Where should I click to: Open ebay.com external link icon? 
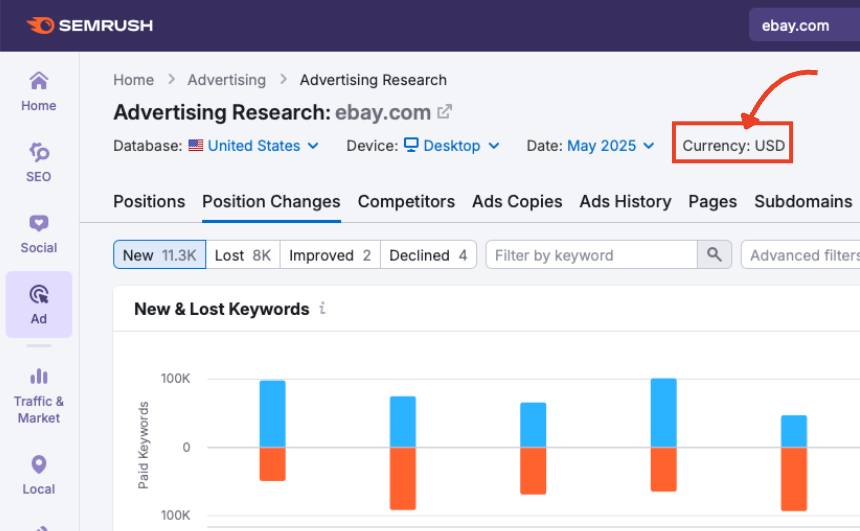[445, 112]
